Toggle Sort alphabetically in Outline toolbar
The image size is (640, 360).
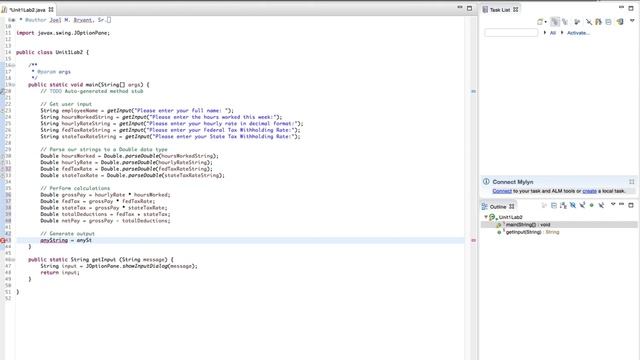point(563,205)
